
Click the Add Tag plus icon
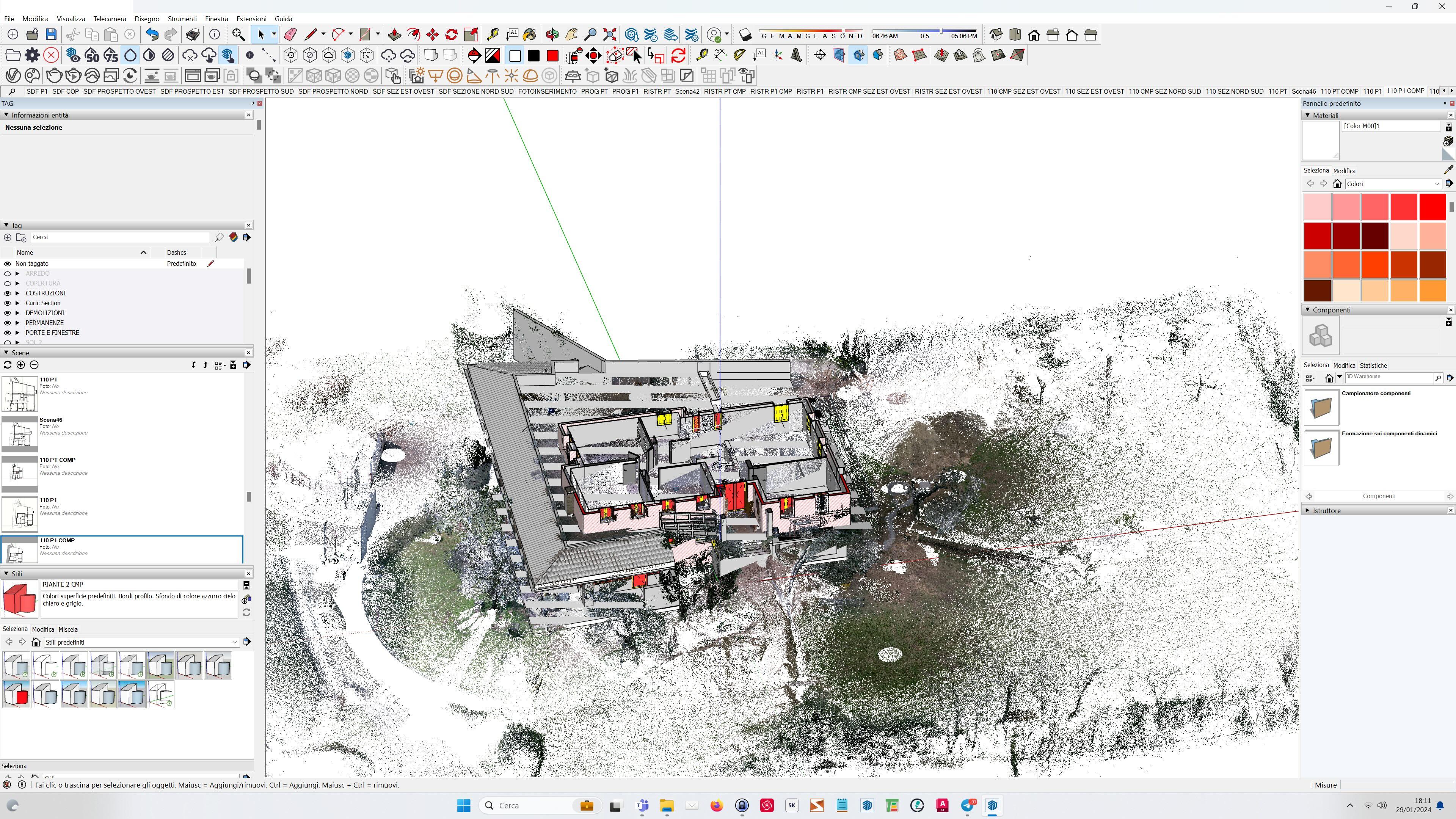(7, 237)
